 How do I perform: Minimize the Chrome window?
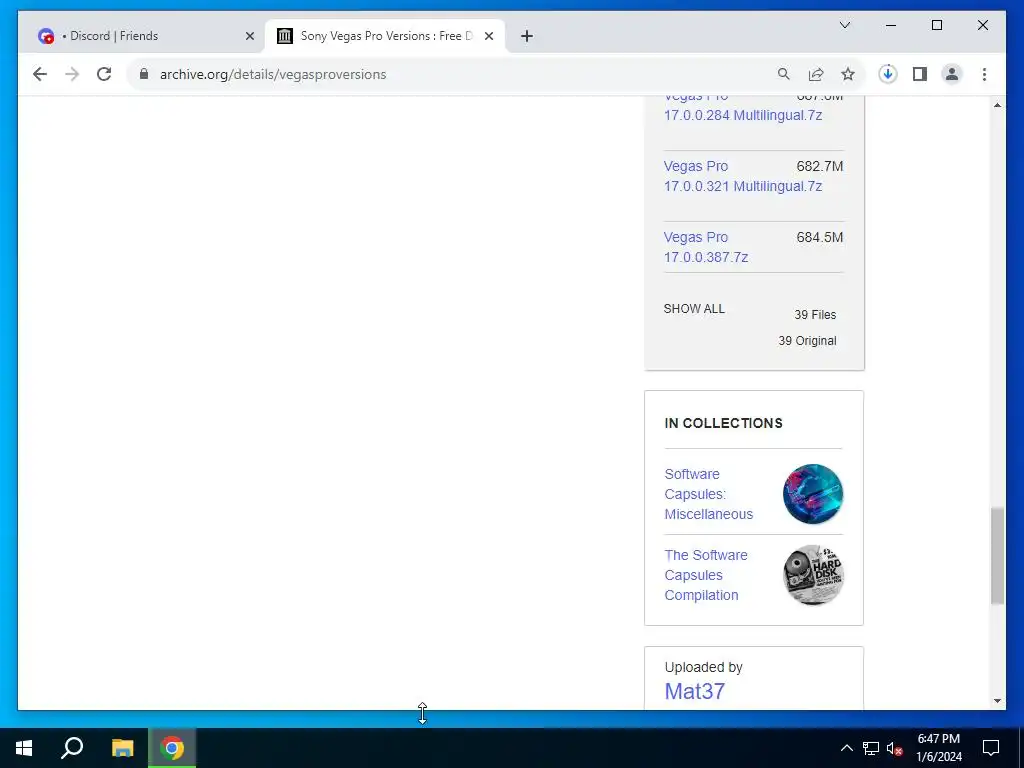pyautogui.click(x=891, y=25)
